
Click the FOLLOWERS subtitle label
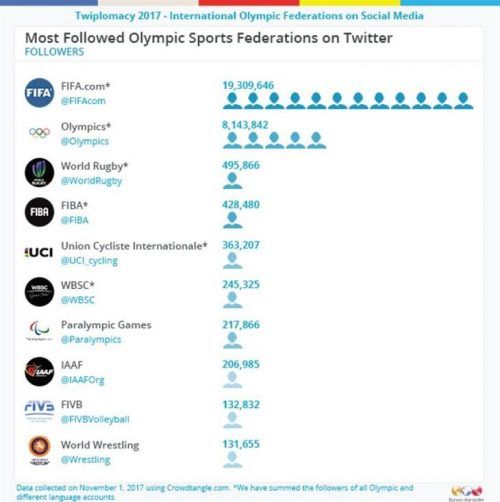pyautogui.click(x=54, y=52)
